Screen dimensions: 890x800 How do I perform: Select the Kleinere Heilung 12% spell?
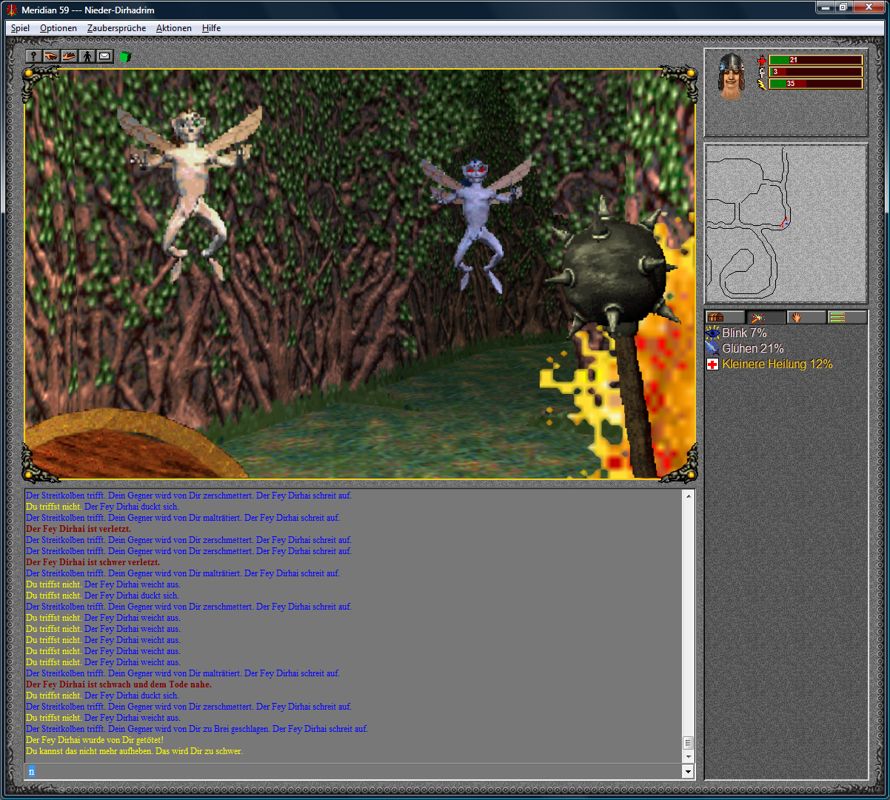(777, 364)
